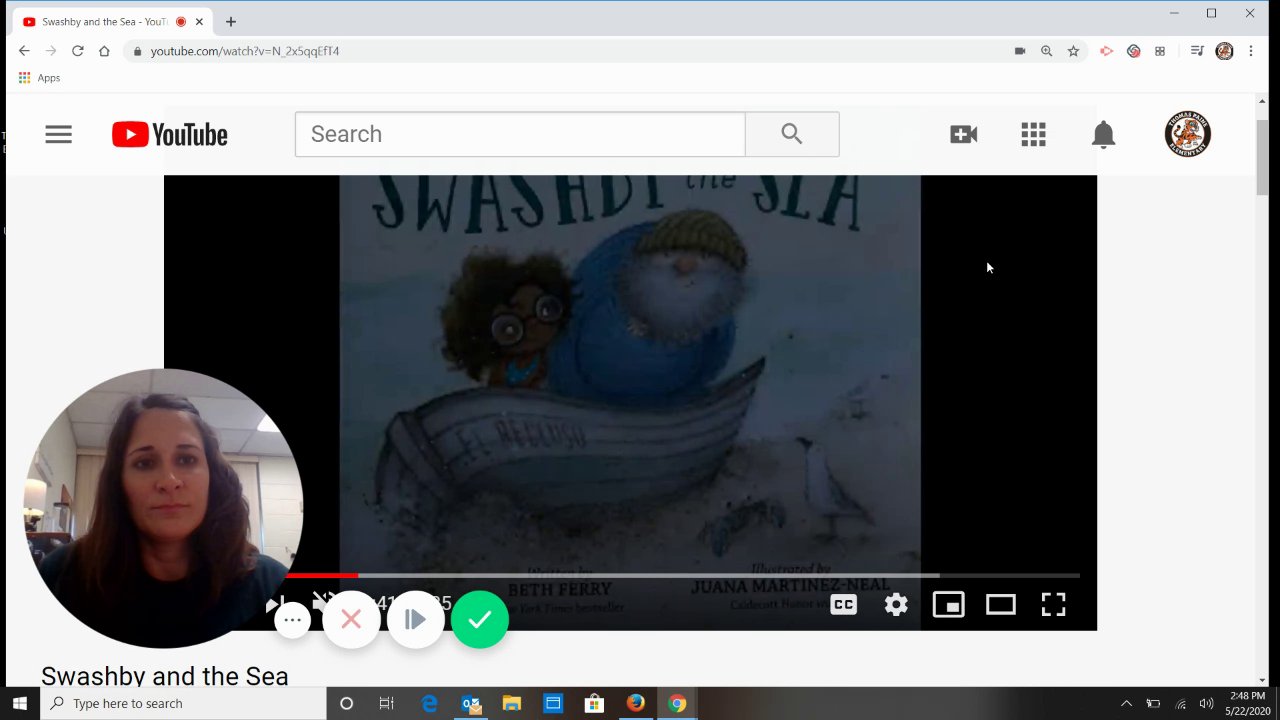
Task: Activate the miniplayer button
Action: [x=948, y=604]
